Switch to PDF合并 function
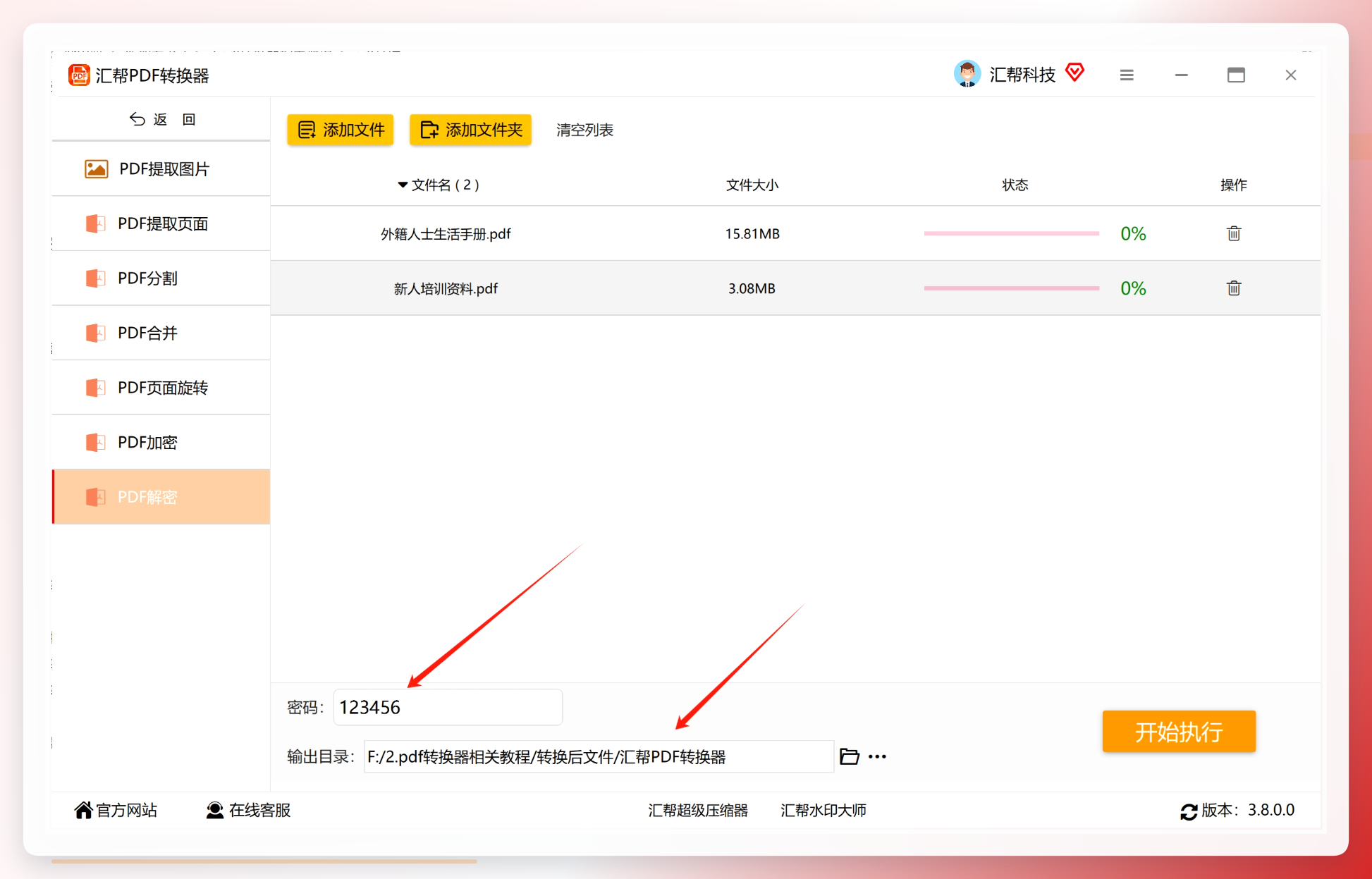The image size is (1372, 879). [161, 333]
